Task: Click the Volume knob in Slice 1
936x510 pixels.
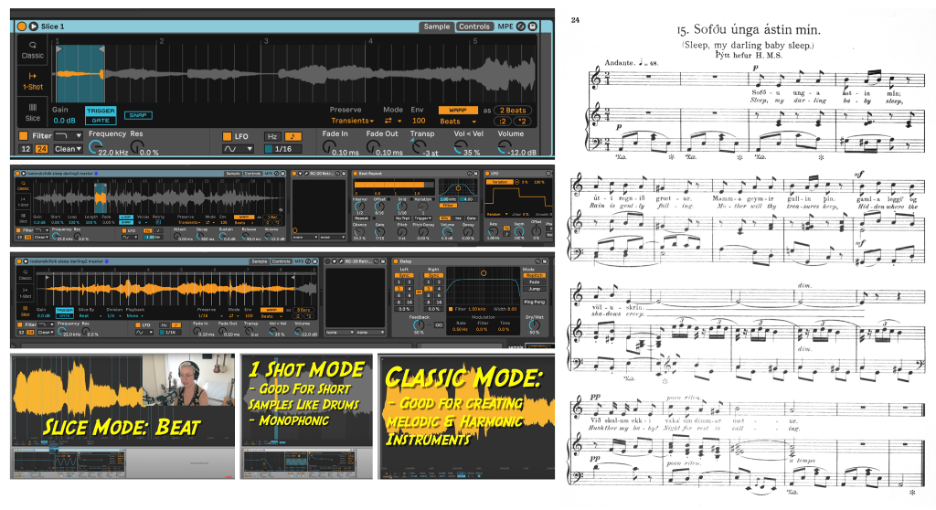Action: 504,146
